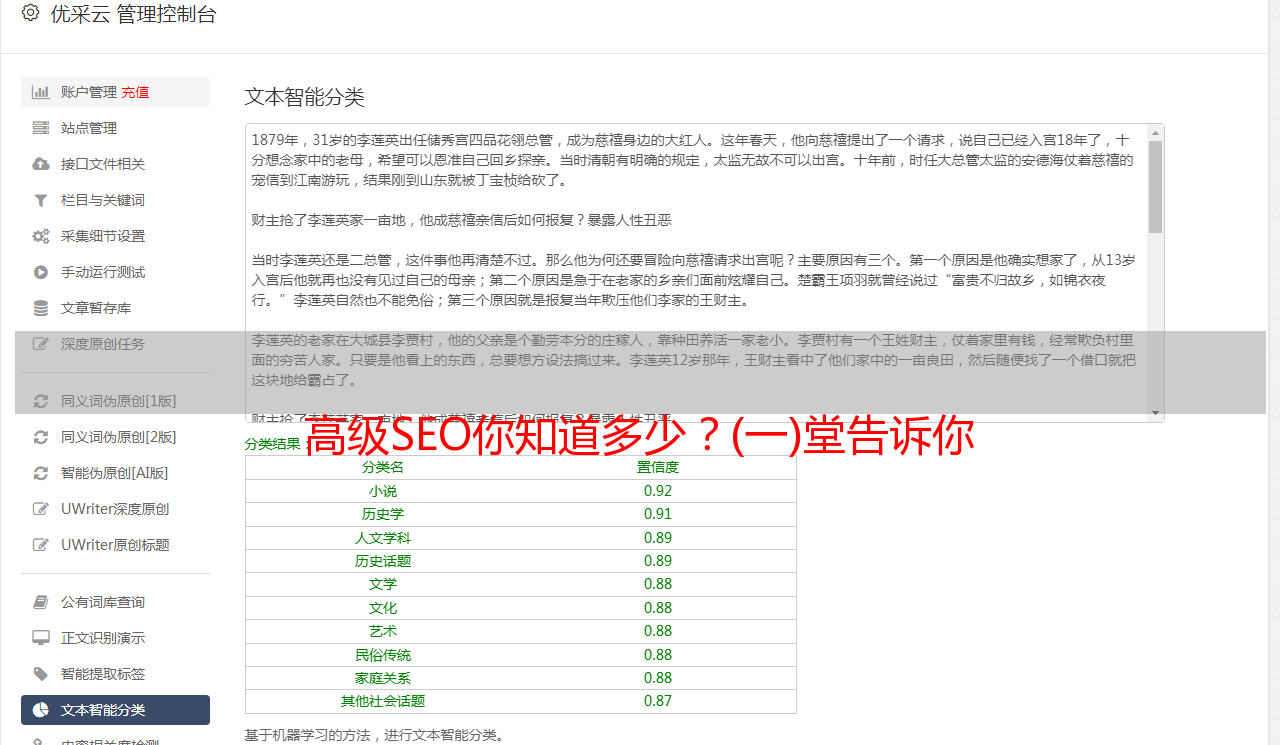Click the 0.87 confidence value
1280x745 pixels.
tap(658, 701)
